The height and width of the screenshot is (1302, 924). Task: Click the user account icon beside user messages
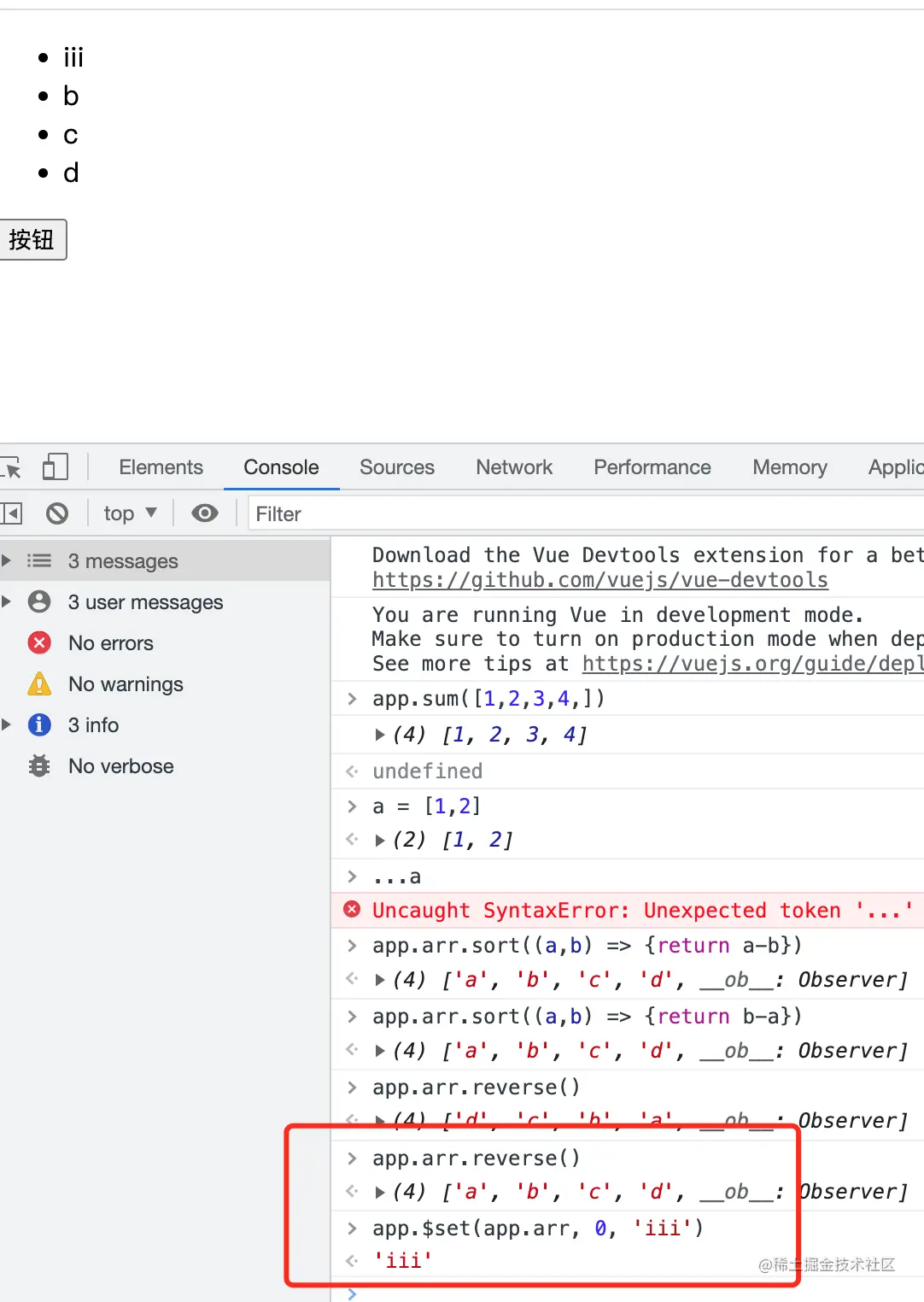[x=39, y=601]
